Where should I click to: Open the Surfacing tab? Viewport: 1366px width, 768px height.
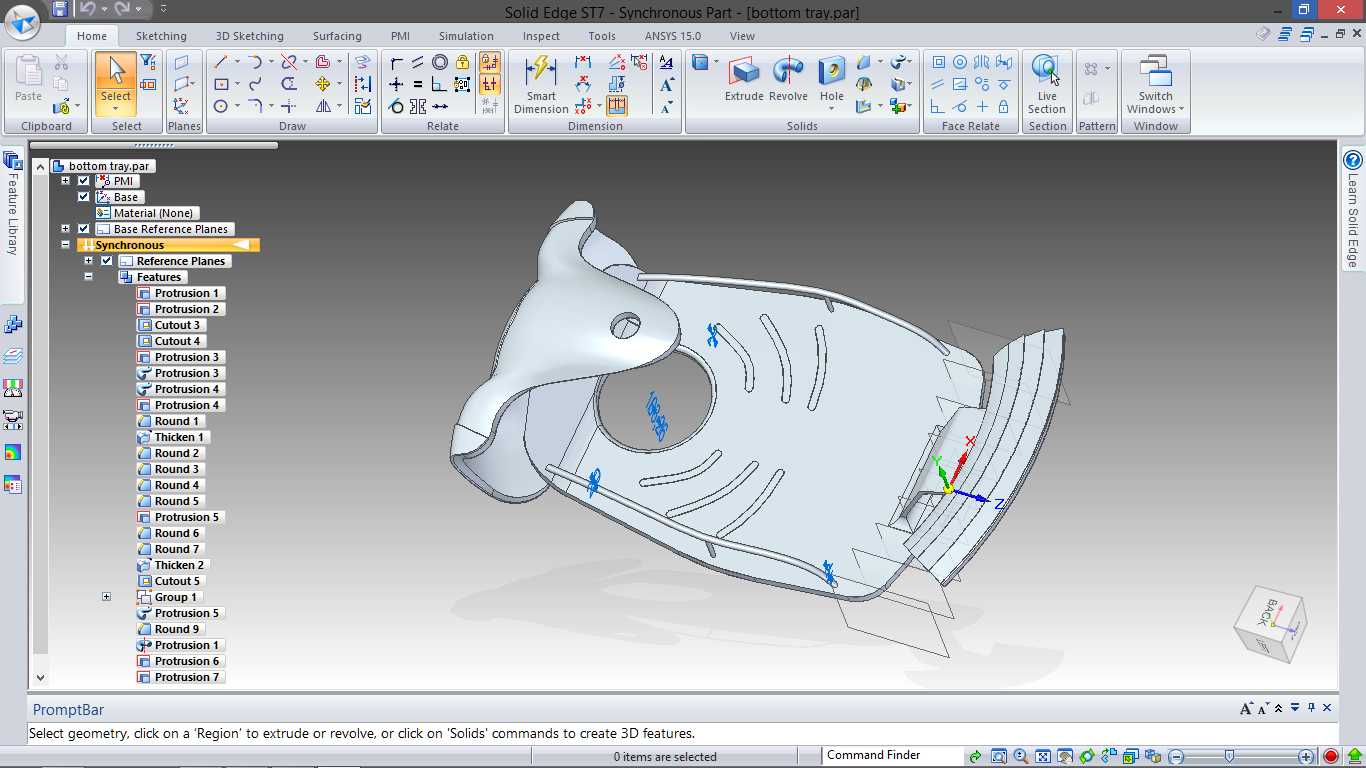337,36
